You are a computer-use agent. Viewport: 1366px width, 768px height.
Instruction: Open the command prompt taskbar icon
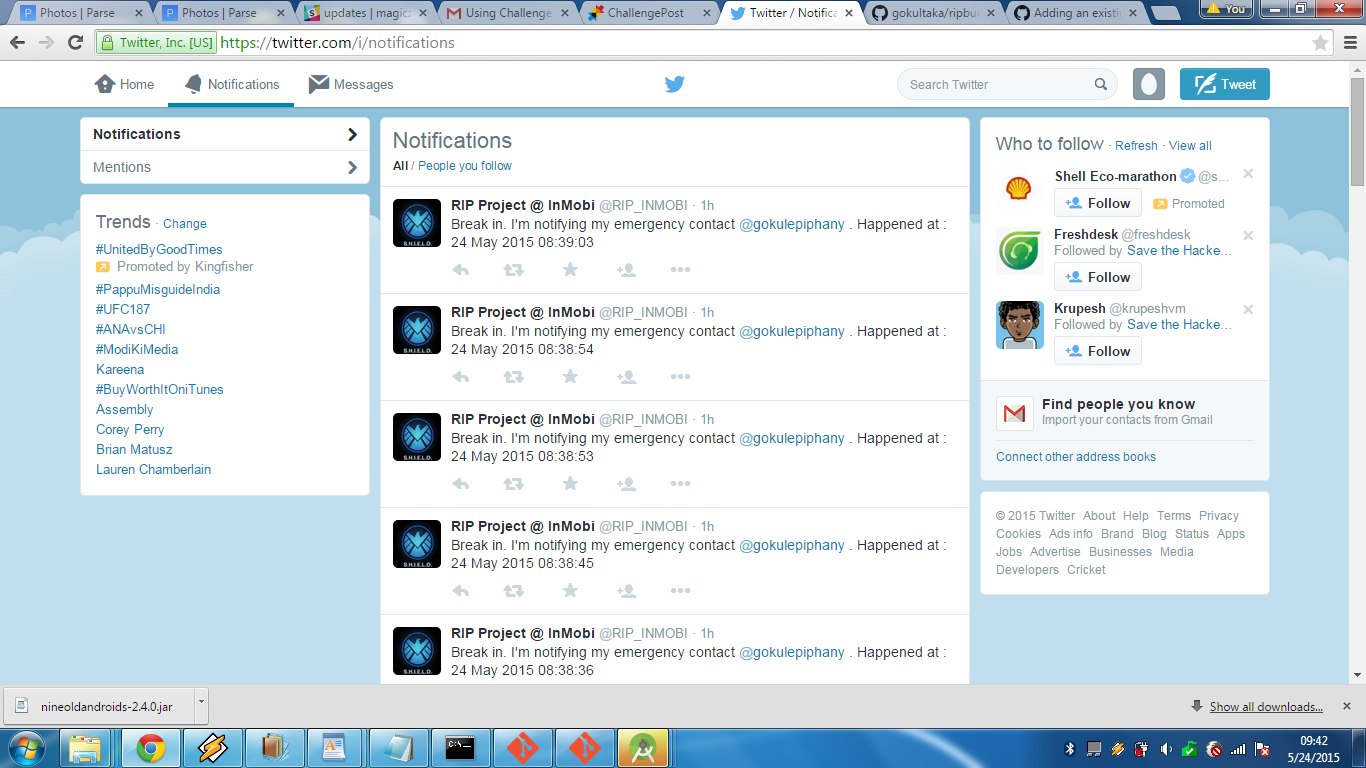pos(460,748)
